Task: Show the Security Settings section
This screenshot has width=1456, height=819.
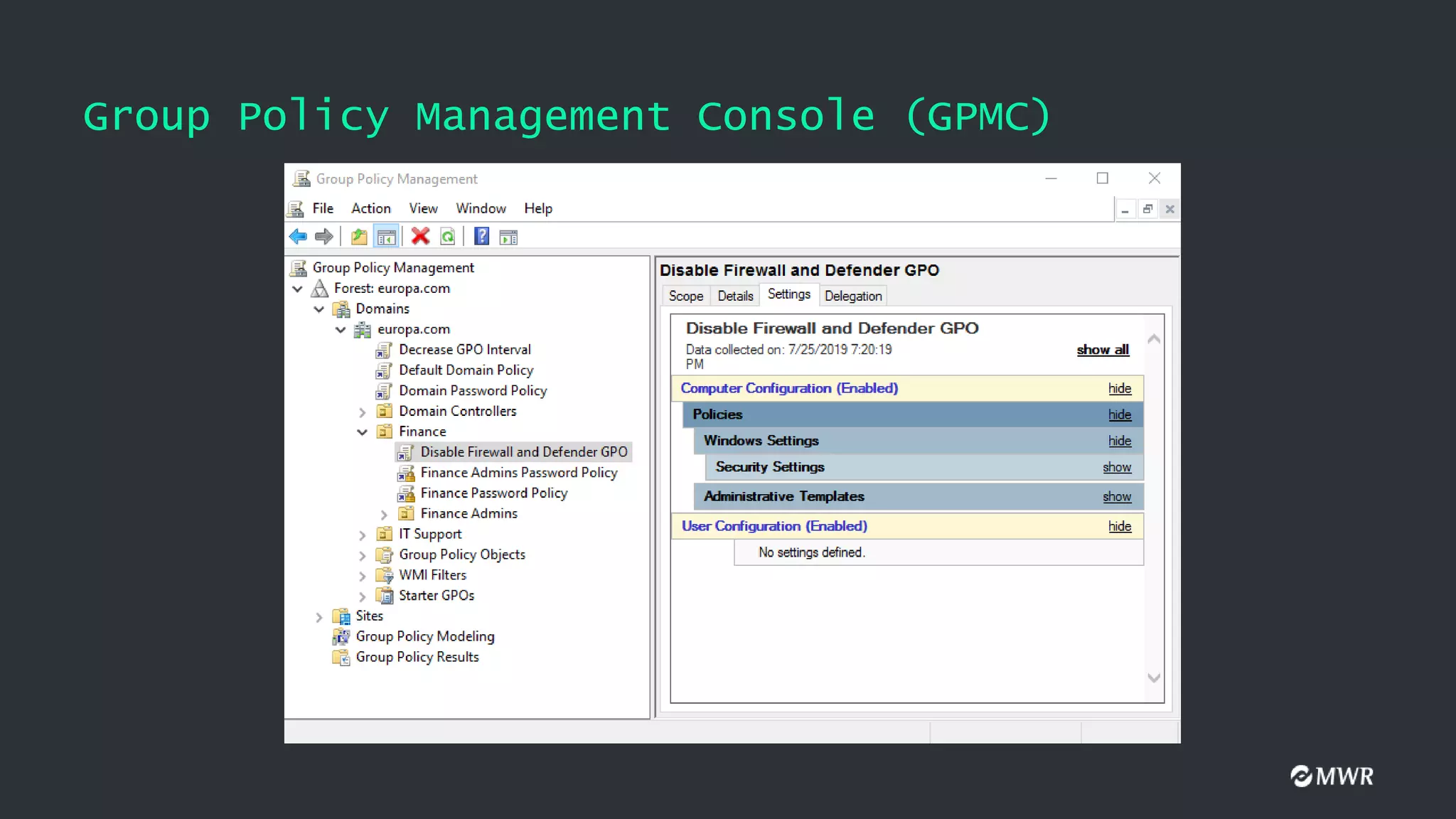Action: 1117,467
